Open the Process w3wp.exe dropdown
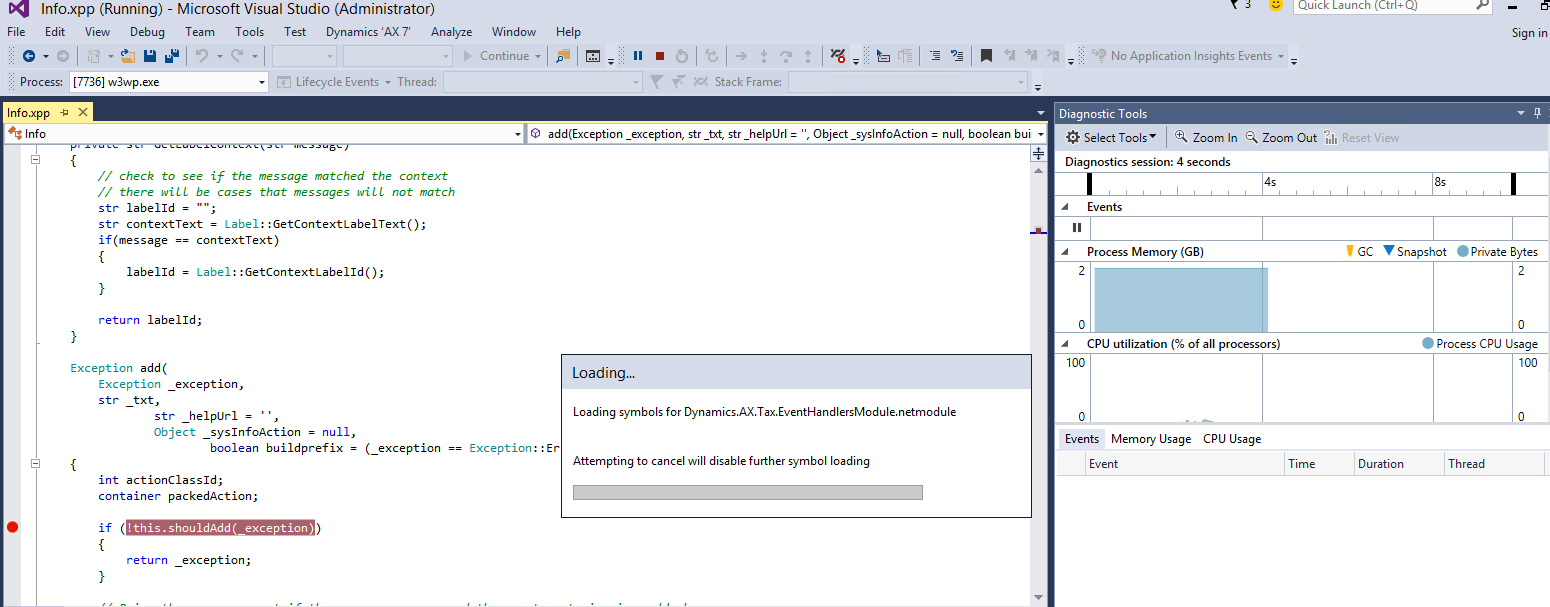The width and height of the screenshot is (1550, 607). tap(262, 82)
